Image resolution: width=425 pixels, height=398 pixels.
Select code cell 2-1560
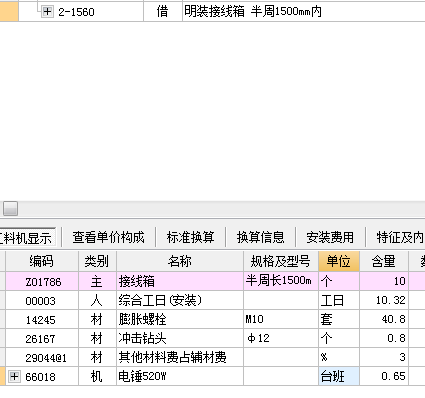click(81, 12)
